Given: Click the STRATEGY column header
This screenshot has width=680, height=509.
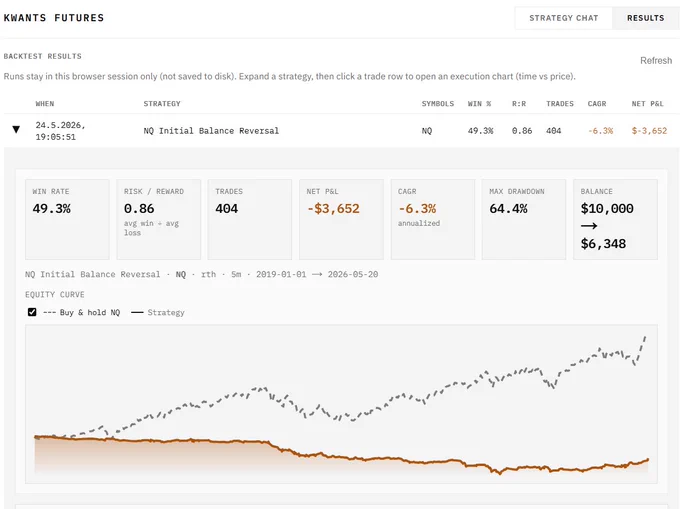Looking at the screenshot, I should pyautogui.click(x=162, y=104).
